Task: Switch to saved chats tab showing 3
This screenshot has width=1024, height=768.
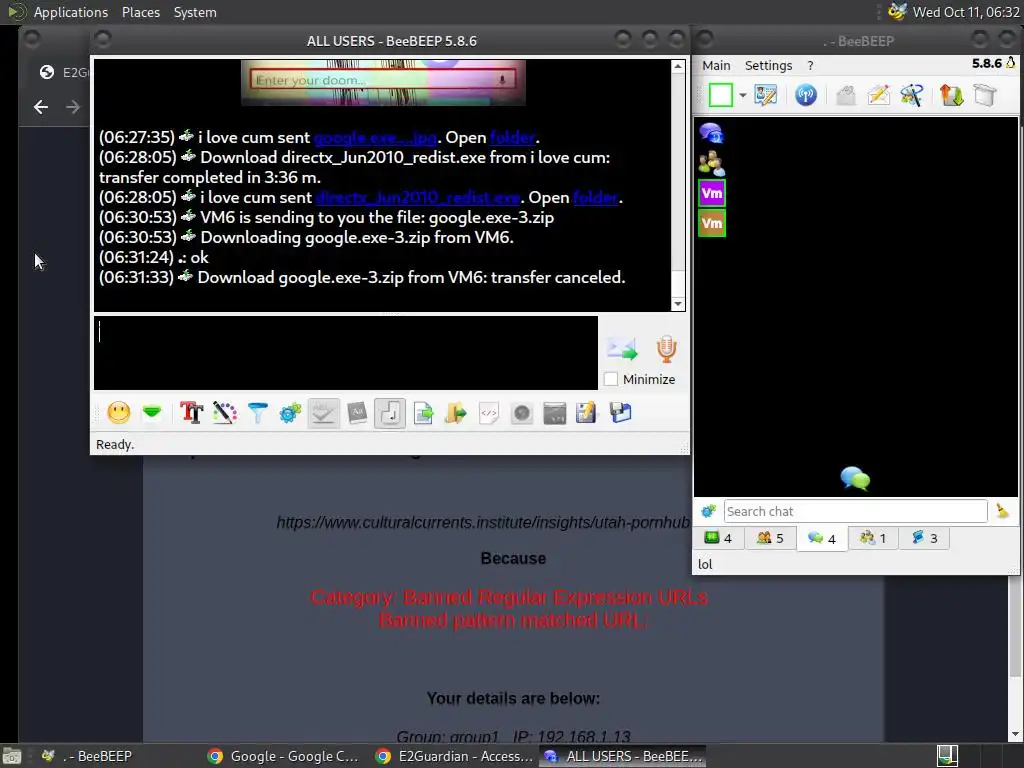Action: [x=924, y=538]
